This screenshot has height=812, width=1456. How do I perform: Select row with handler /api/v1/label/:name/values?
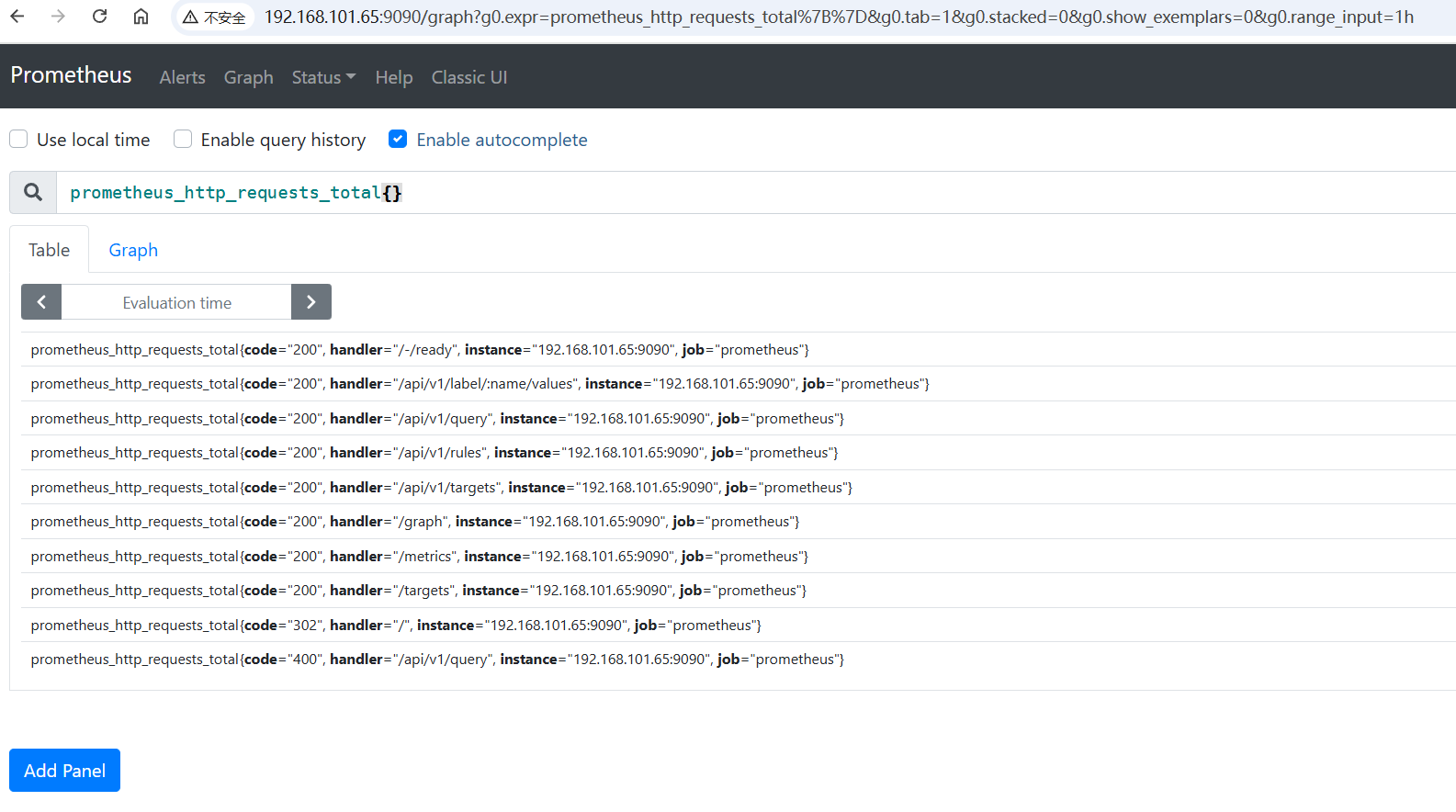739,384
